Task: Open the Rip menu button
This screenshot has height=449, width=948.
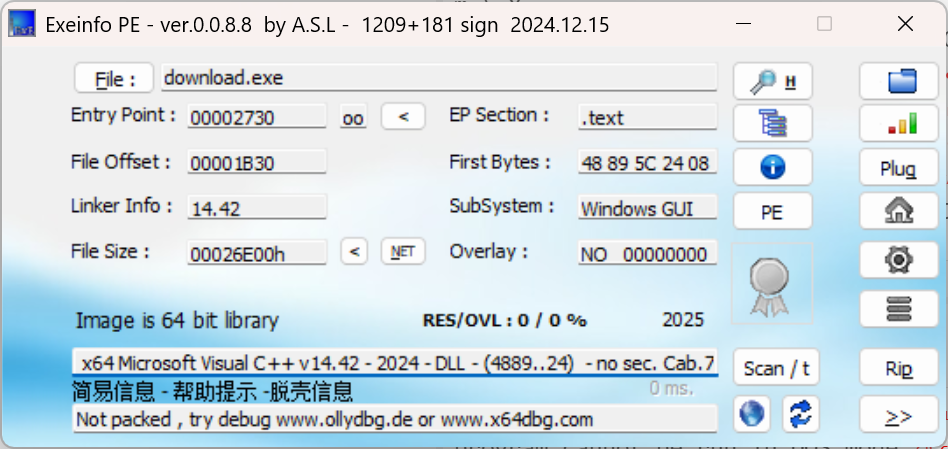Action: tap(898, 367)
